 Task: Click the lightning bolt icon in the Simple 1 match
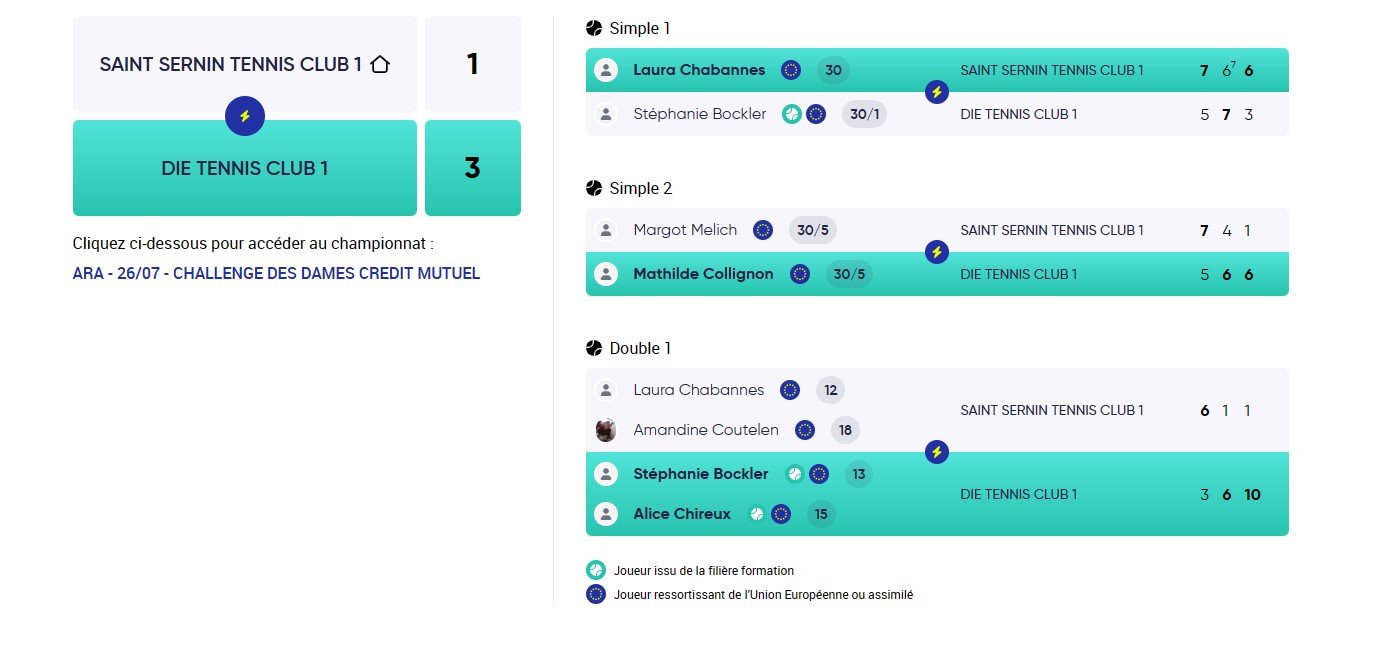(937, 92)
